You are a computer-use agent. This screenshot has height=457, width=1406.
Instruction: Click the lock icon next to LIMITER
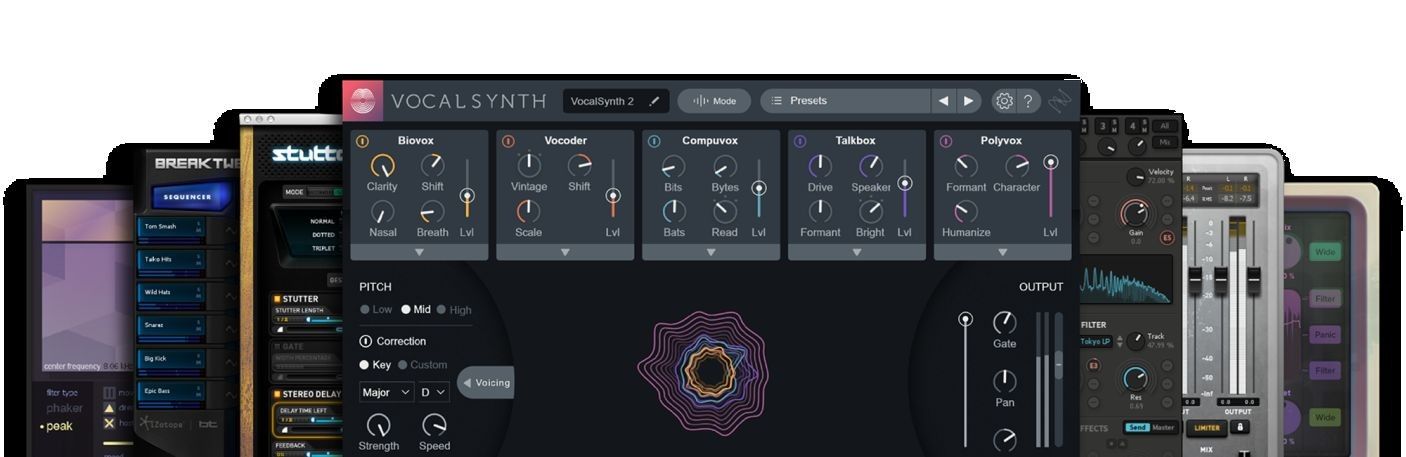[x=1241, y=427]
